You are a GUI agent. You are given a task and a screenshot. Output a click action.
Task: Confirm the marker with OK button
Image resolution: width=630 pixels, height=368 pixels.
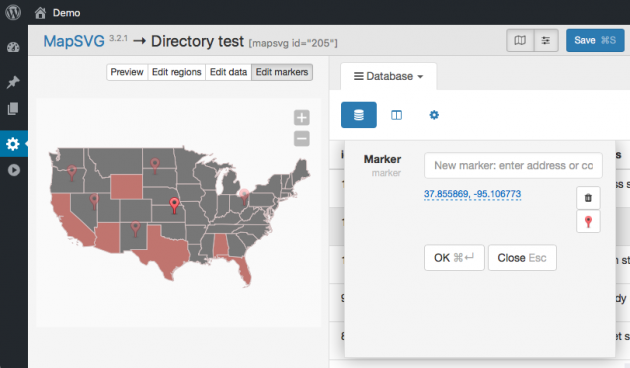coord(454,258)
